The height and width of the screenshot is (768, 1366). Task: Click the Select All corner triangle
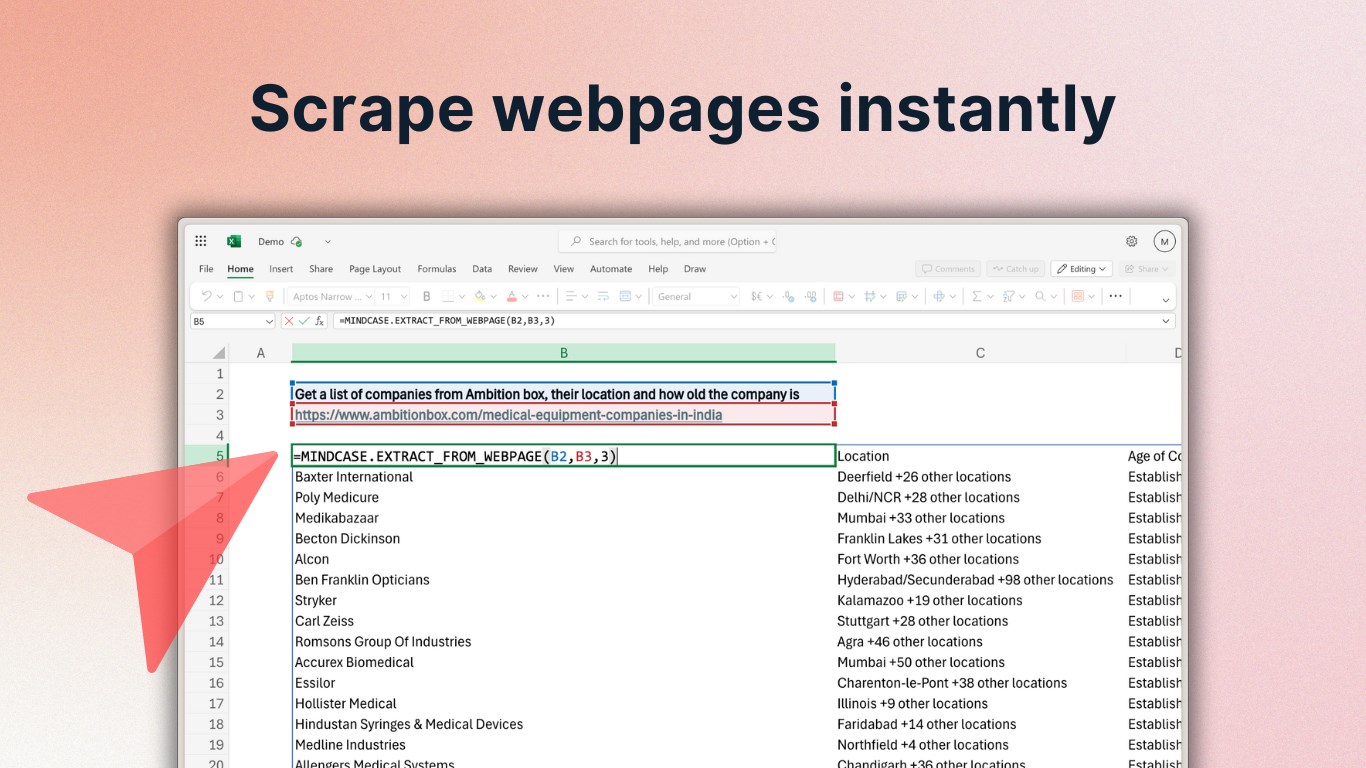(x=219, y=353)
